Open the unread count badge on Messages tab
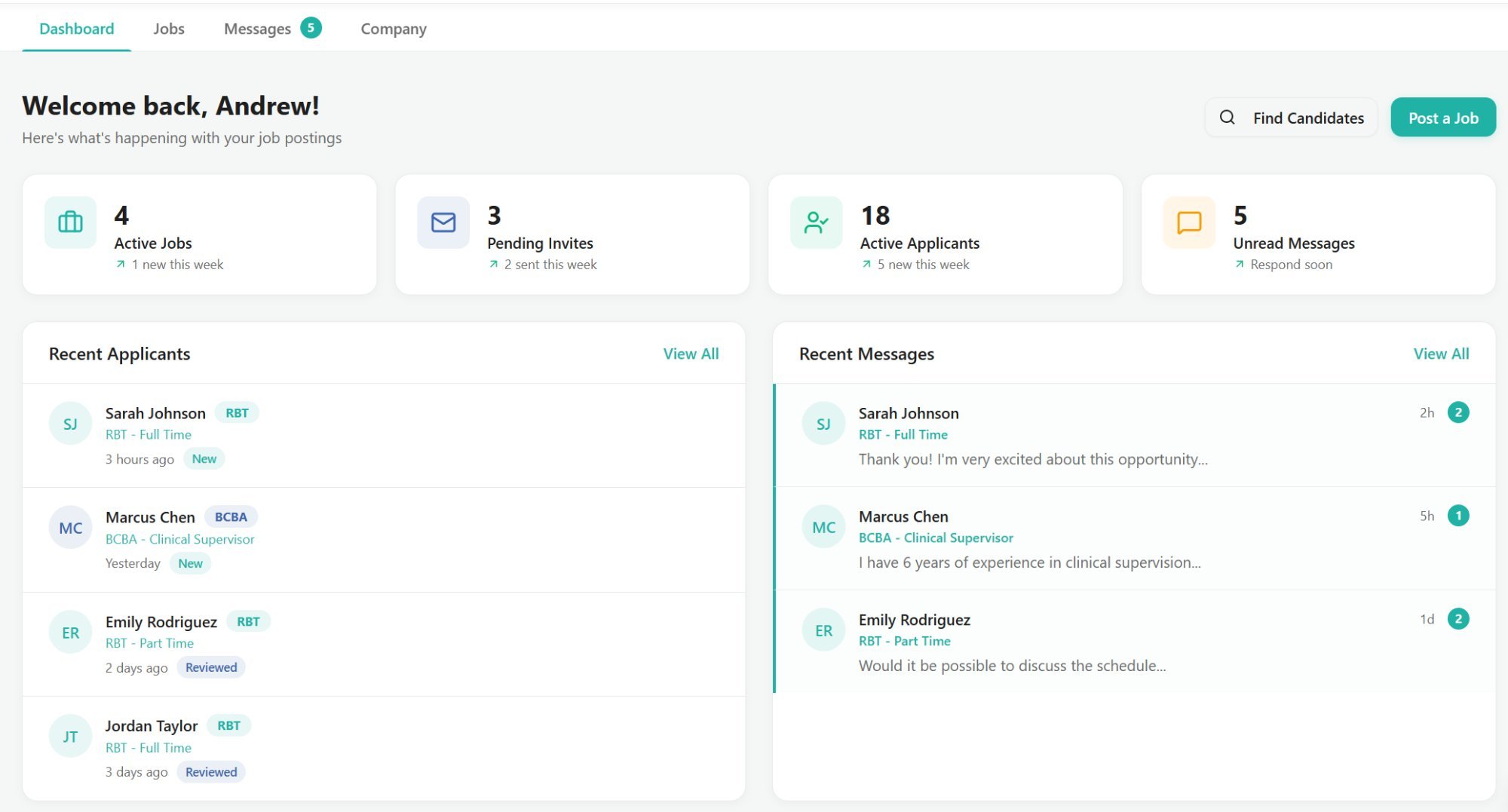This screenshot has width=1508, height=812. tap(310, 27)
